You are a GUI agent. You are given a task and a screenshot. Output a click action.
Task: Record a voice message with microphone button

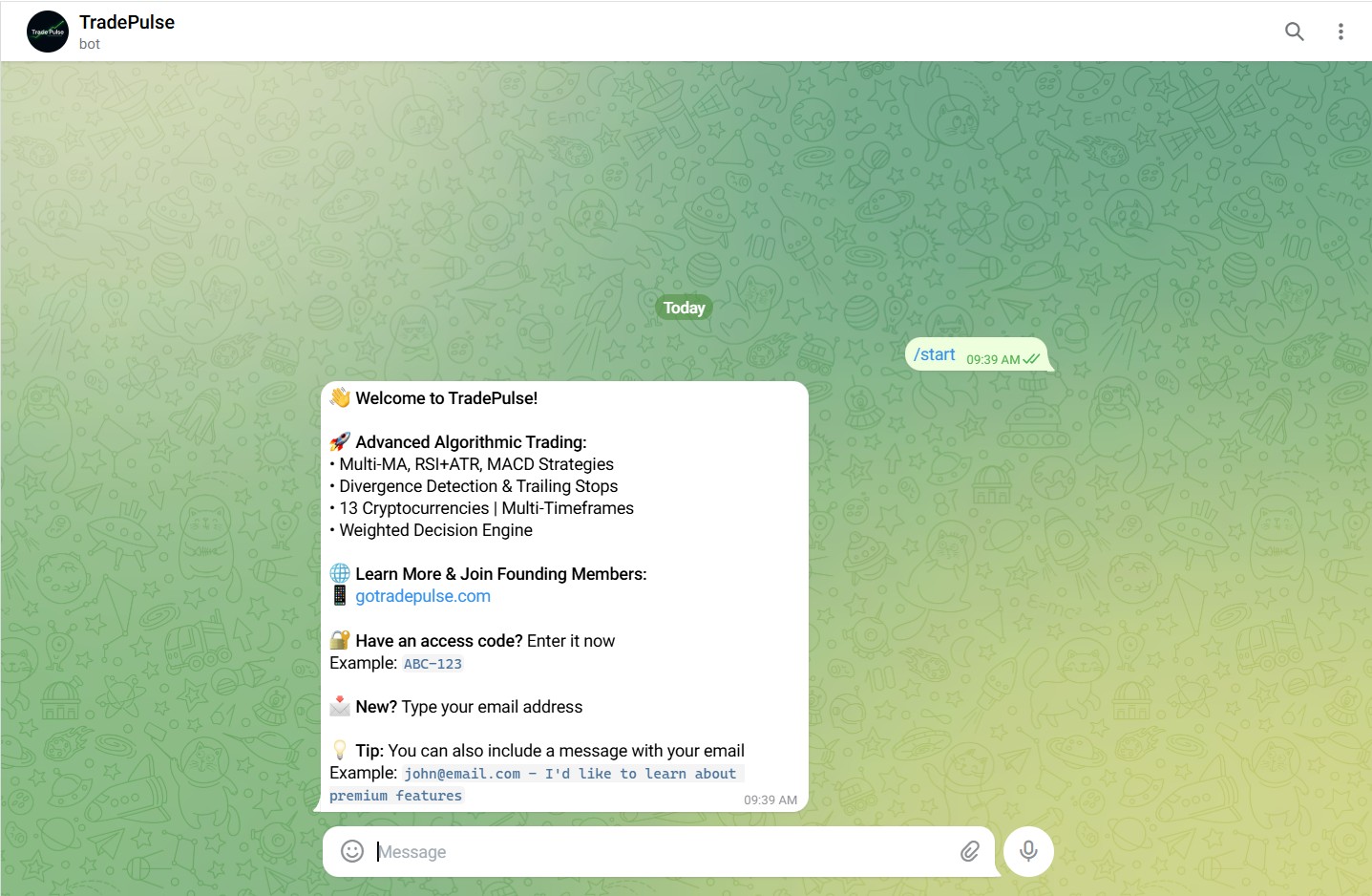coord(1028,851)
